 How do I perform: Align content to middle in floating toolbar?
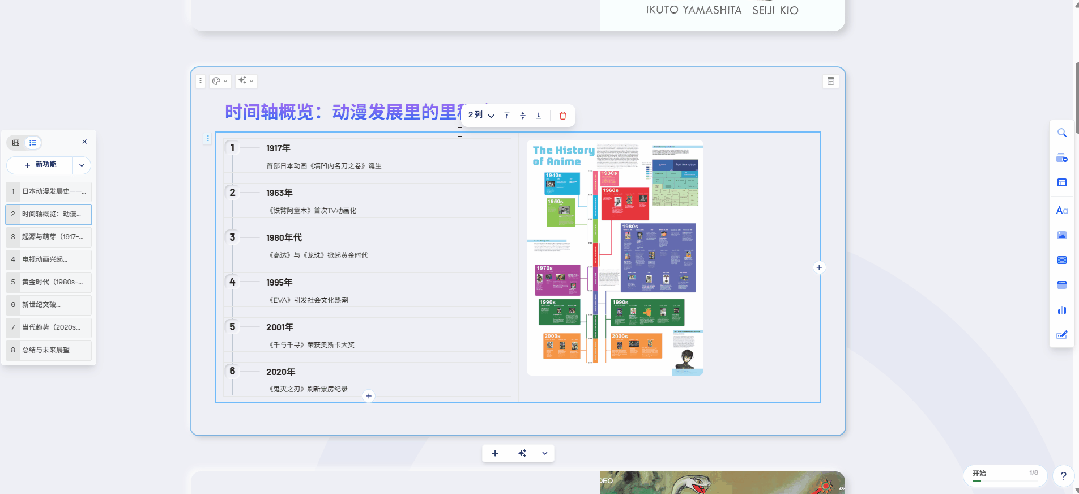[x=523, y=116]
